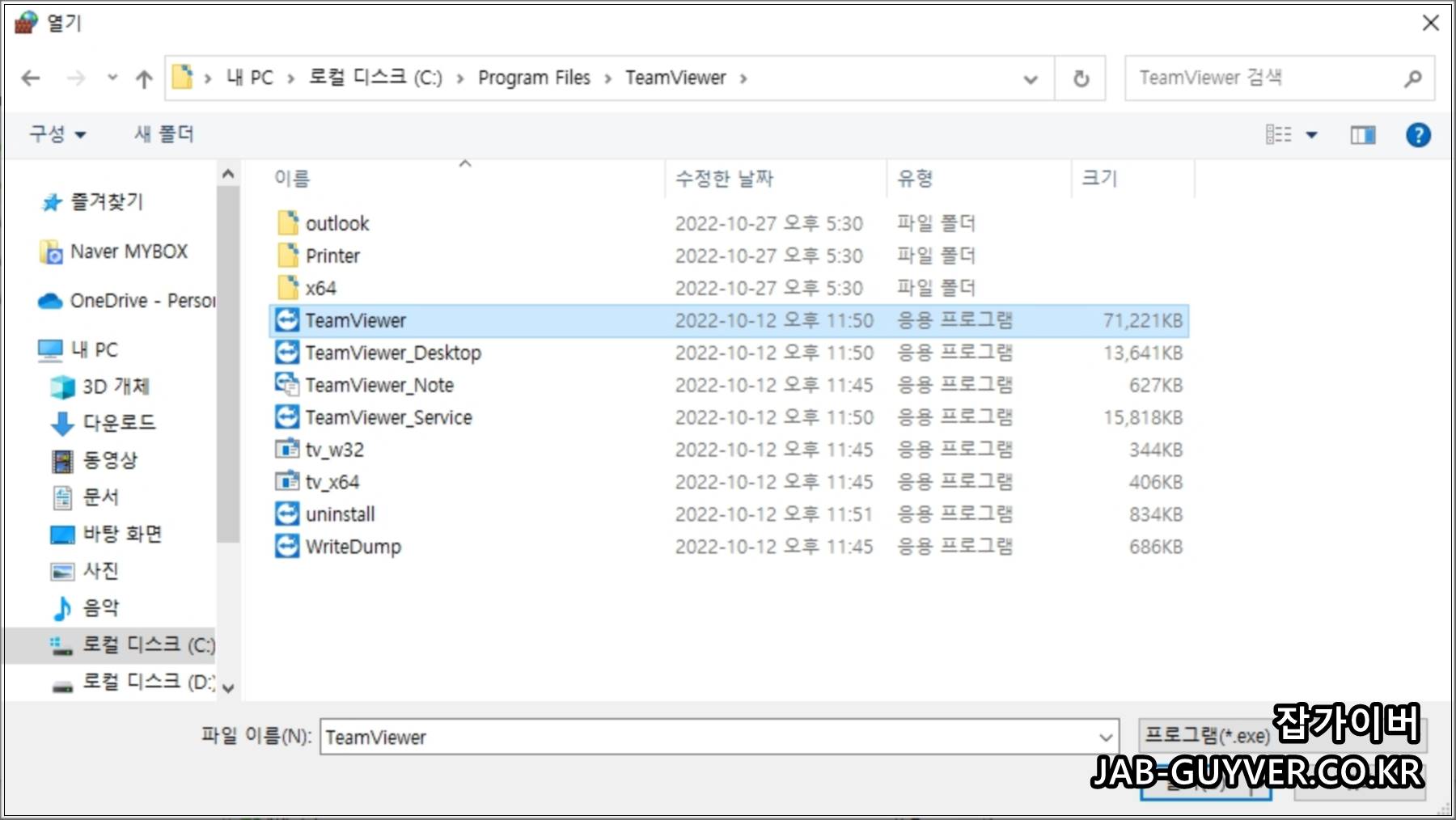Expand chevron after TeamViewer in path
This screenshot has height=820, width=1456.
coord(743,78)
